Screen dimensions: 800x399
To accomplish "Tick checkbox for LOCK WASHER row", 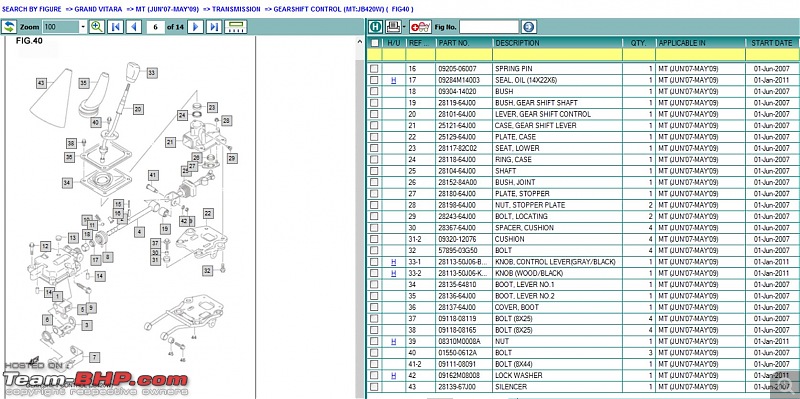I will [x=374, y=376].
